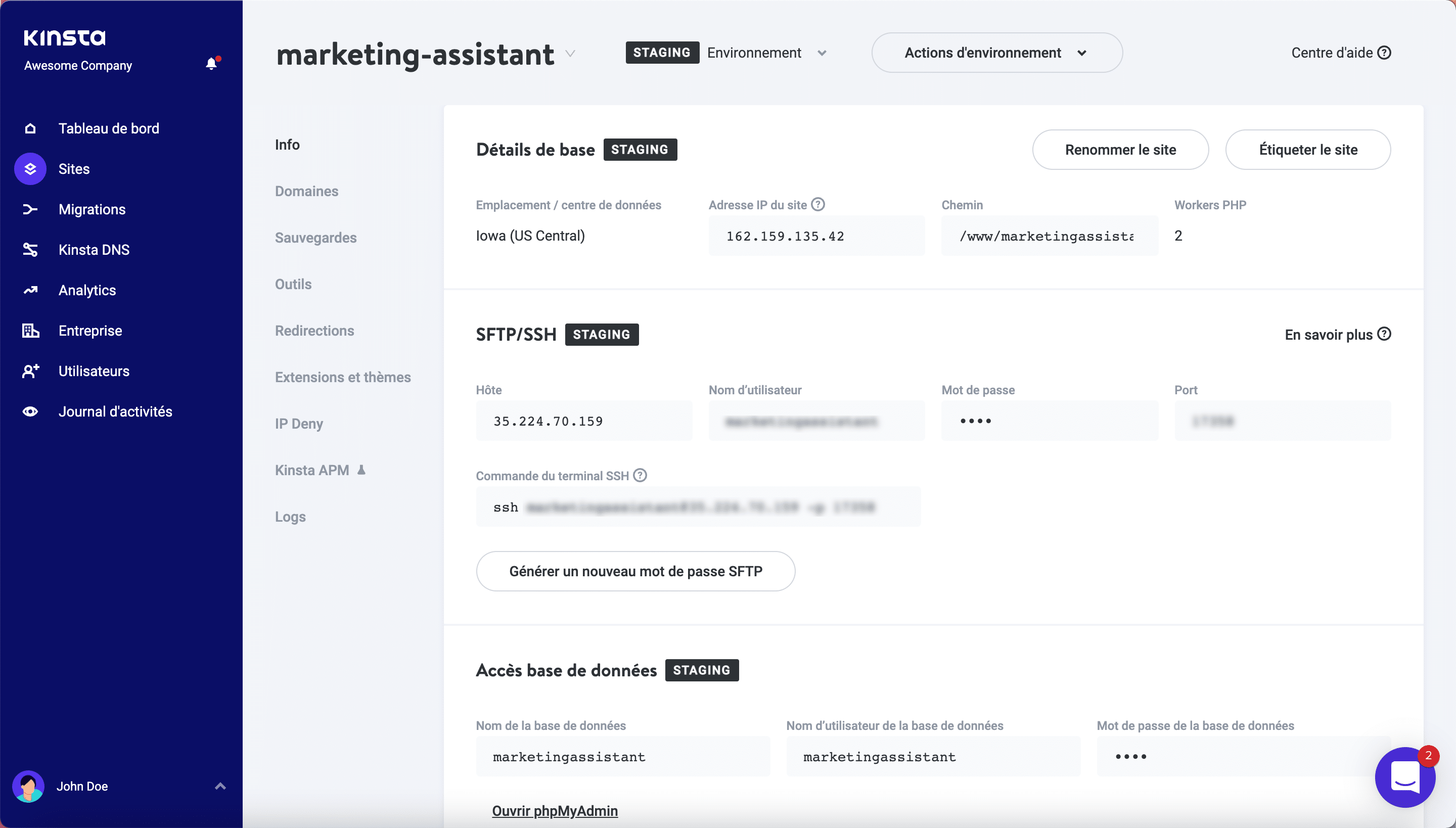Click the Analytics chart icon

30,290
